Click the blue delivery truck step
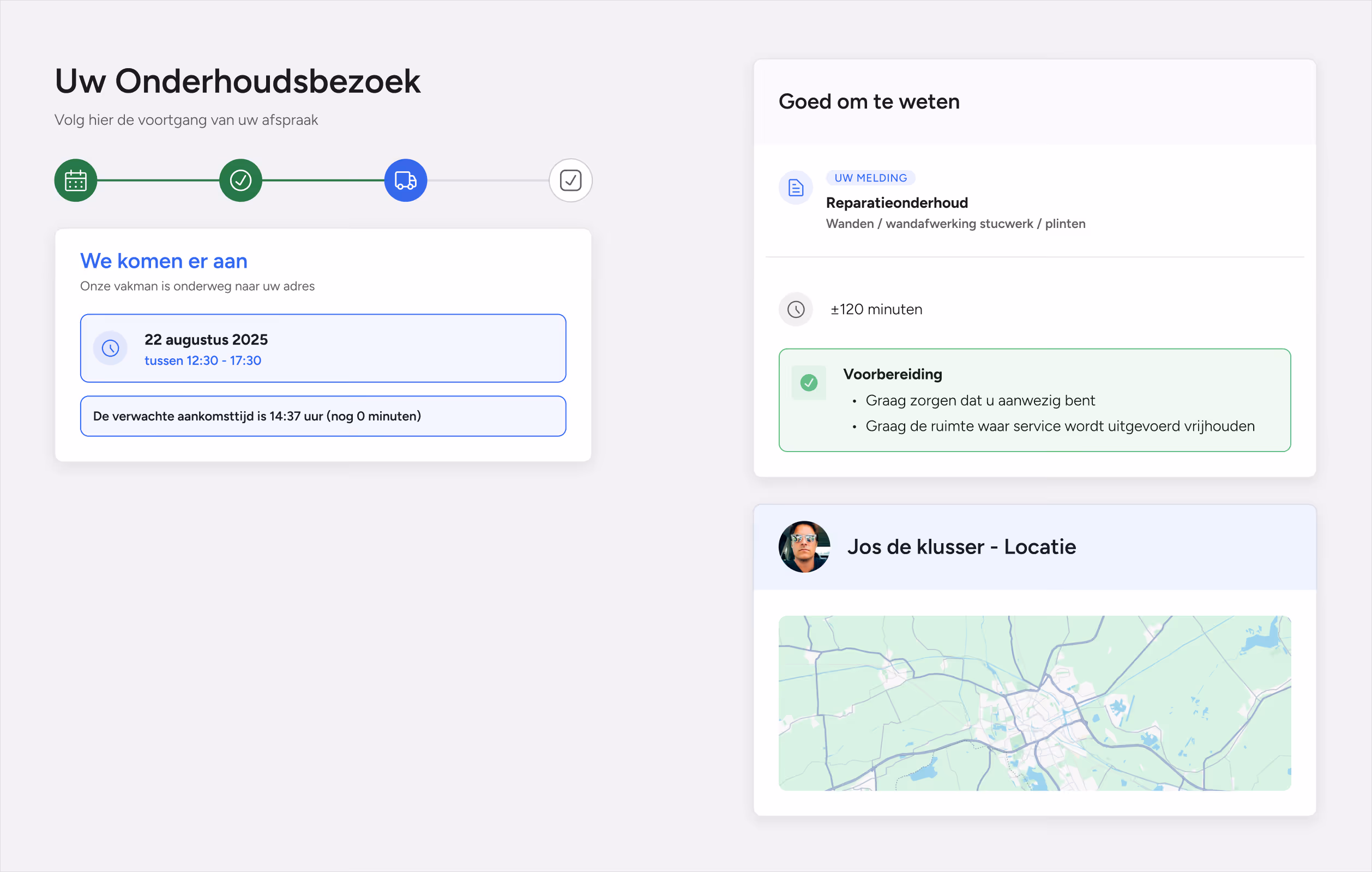Viewport: 1372px width, 872px height. point(406,181)
